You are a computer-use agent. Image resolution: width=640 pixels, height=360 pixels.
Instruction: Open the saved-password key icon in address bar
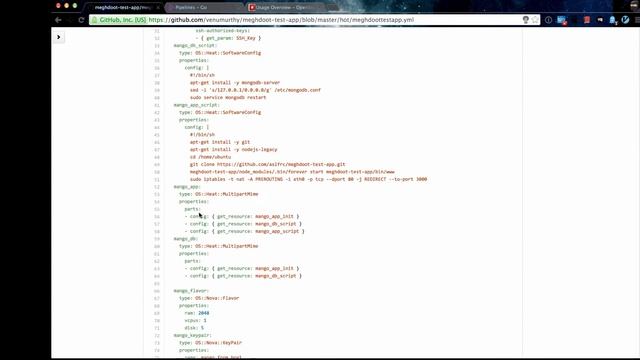pos(526,20)
